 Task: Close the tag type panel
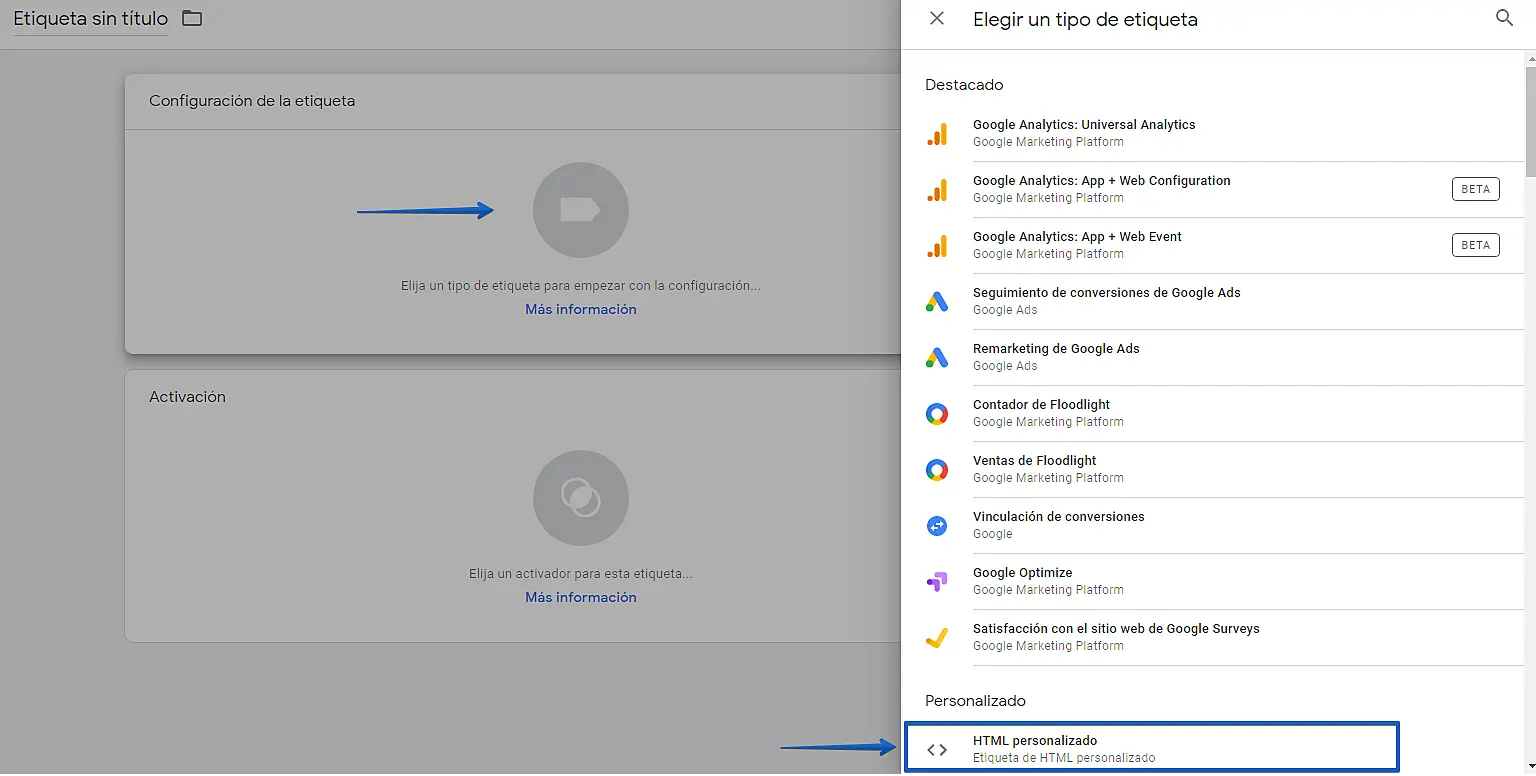pos(937,19)
